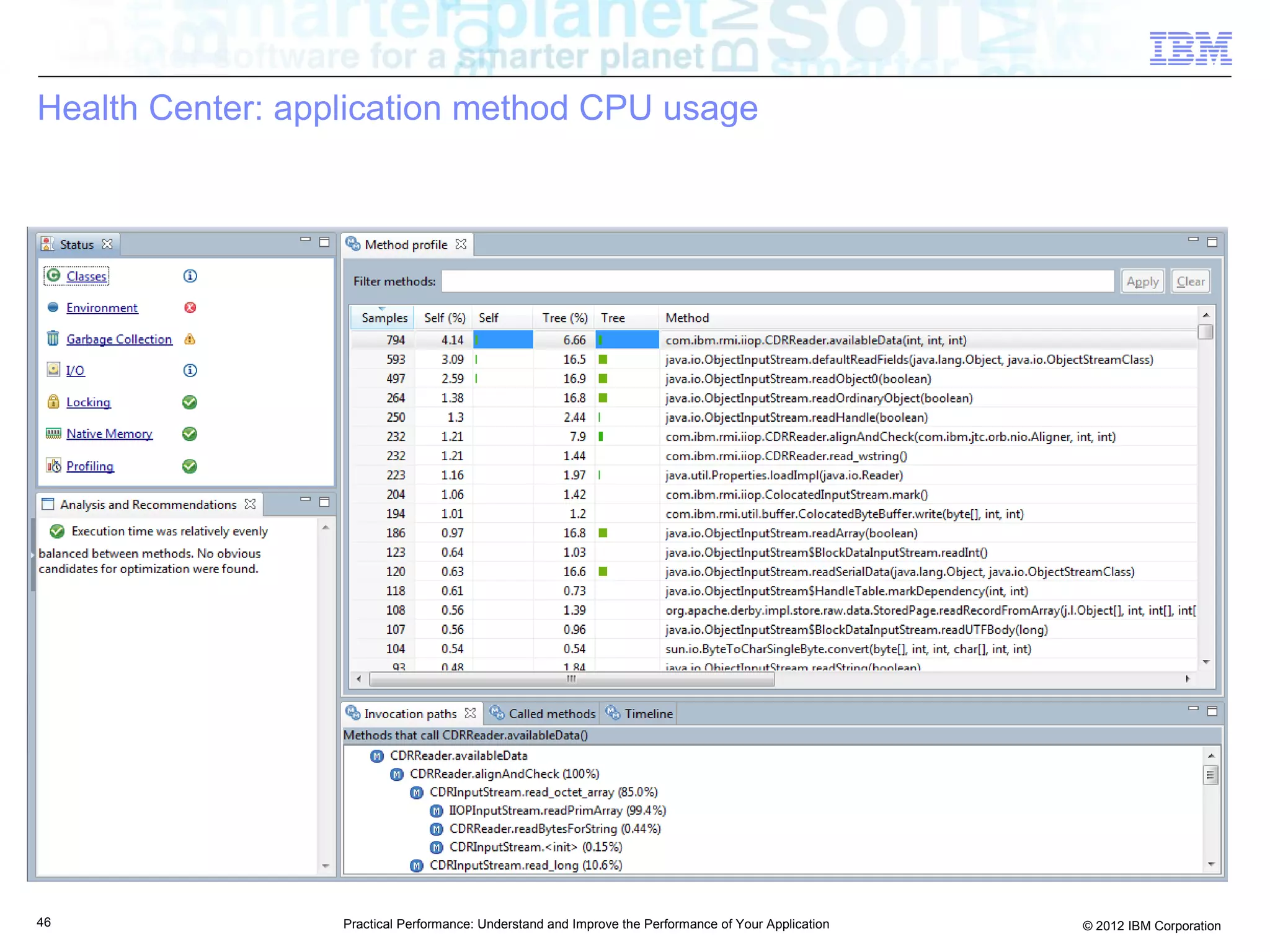The width and height of the screenshot is (1270, 952).
Task: Click the Analysis and Recommendations tab icon
Action: pos(48,504)
